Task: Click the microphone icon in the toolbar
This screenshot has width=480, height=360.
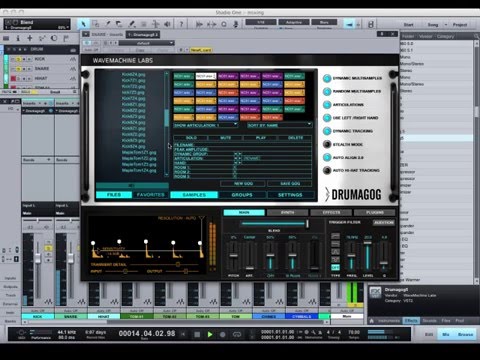Action: [236, 24]
